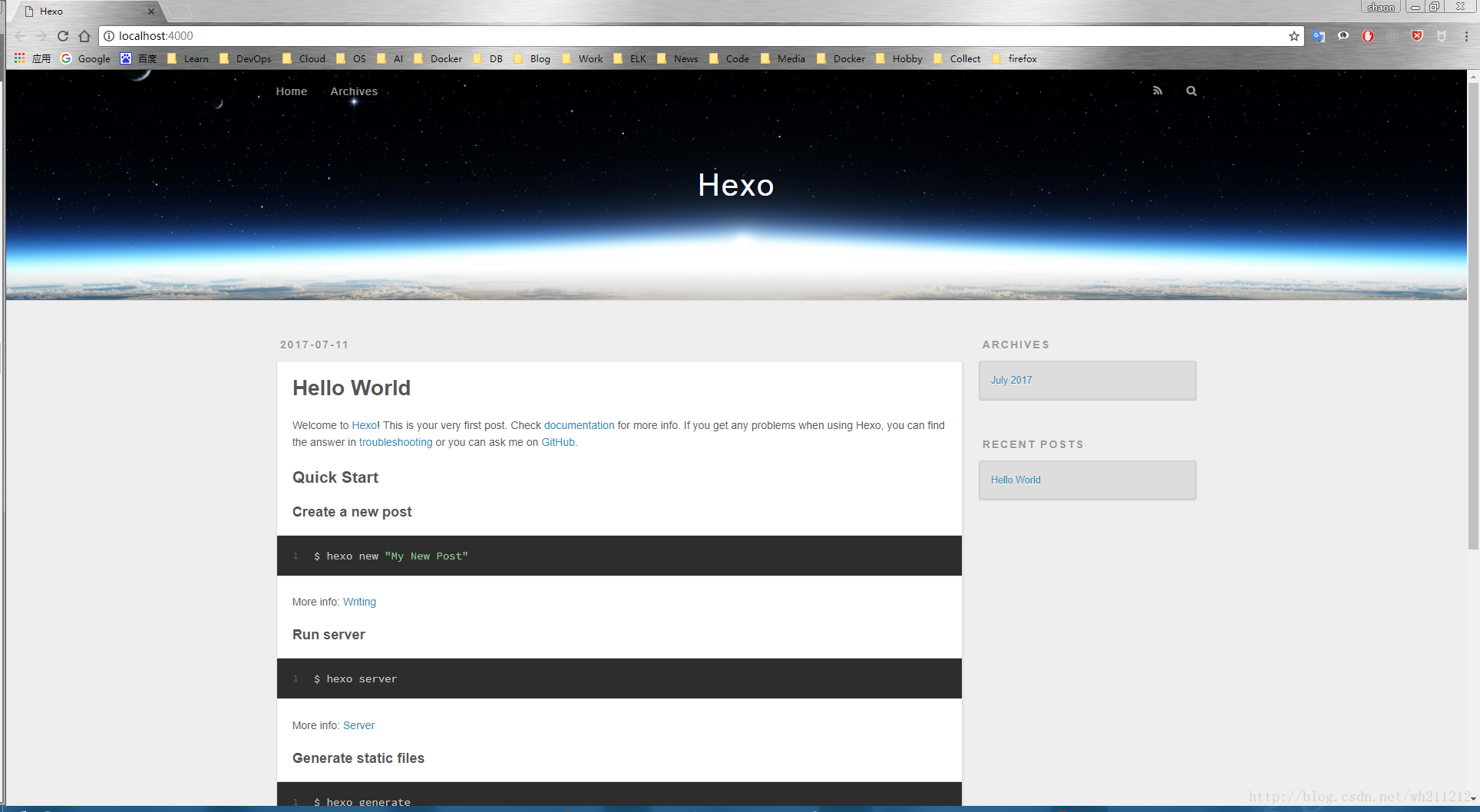Click the Quick Start heading
Viewport: 1480px width, 812px height.
point(335,477)
